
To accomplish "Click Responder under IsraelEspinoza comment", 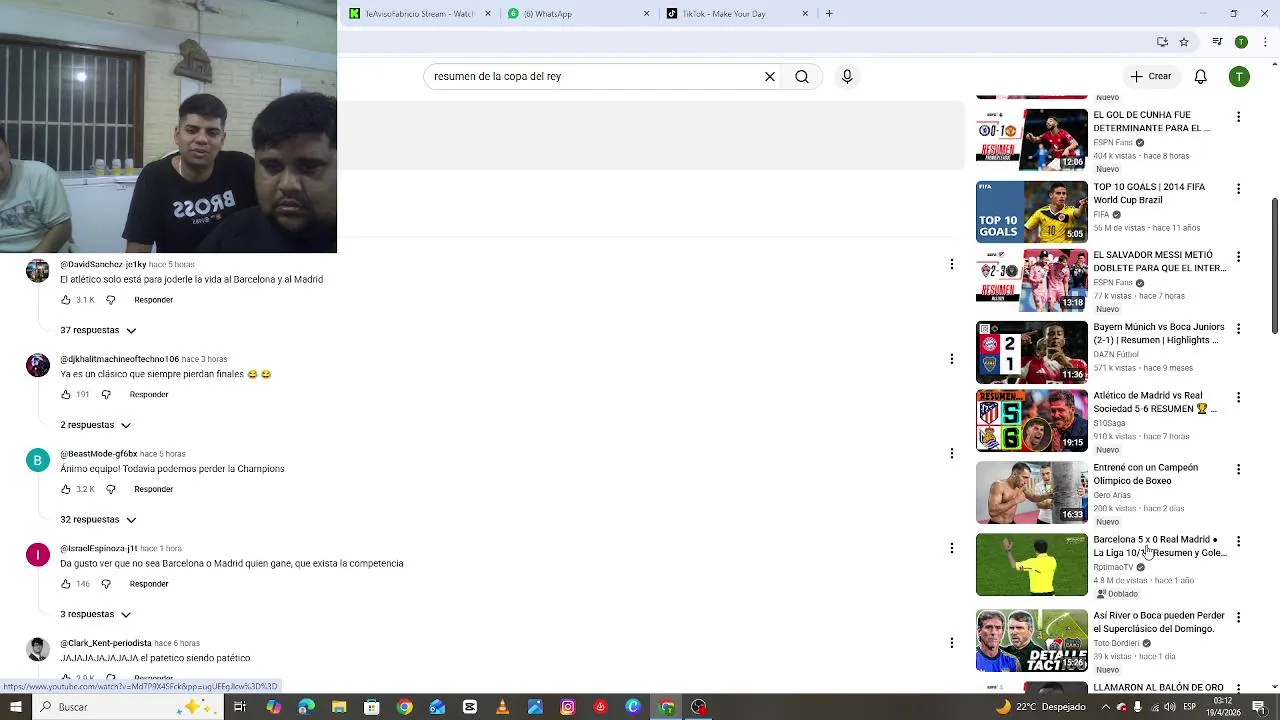I will point(149,584).
